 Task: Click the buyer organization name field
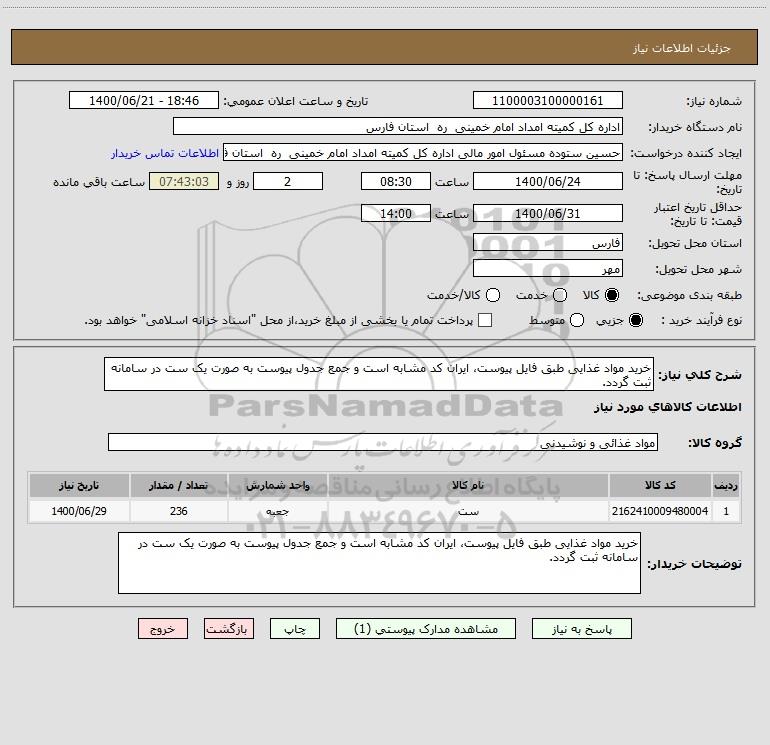pos(398,127)
